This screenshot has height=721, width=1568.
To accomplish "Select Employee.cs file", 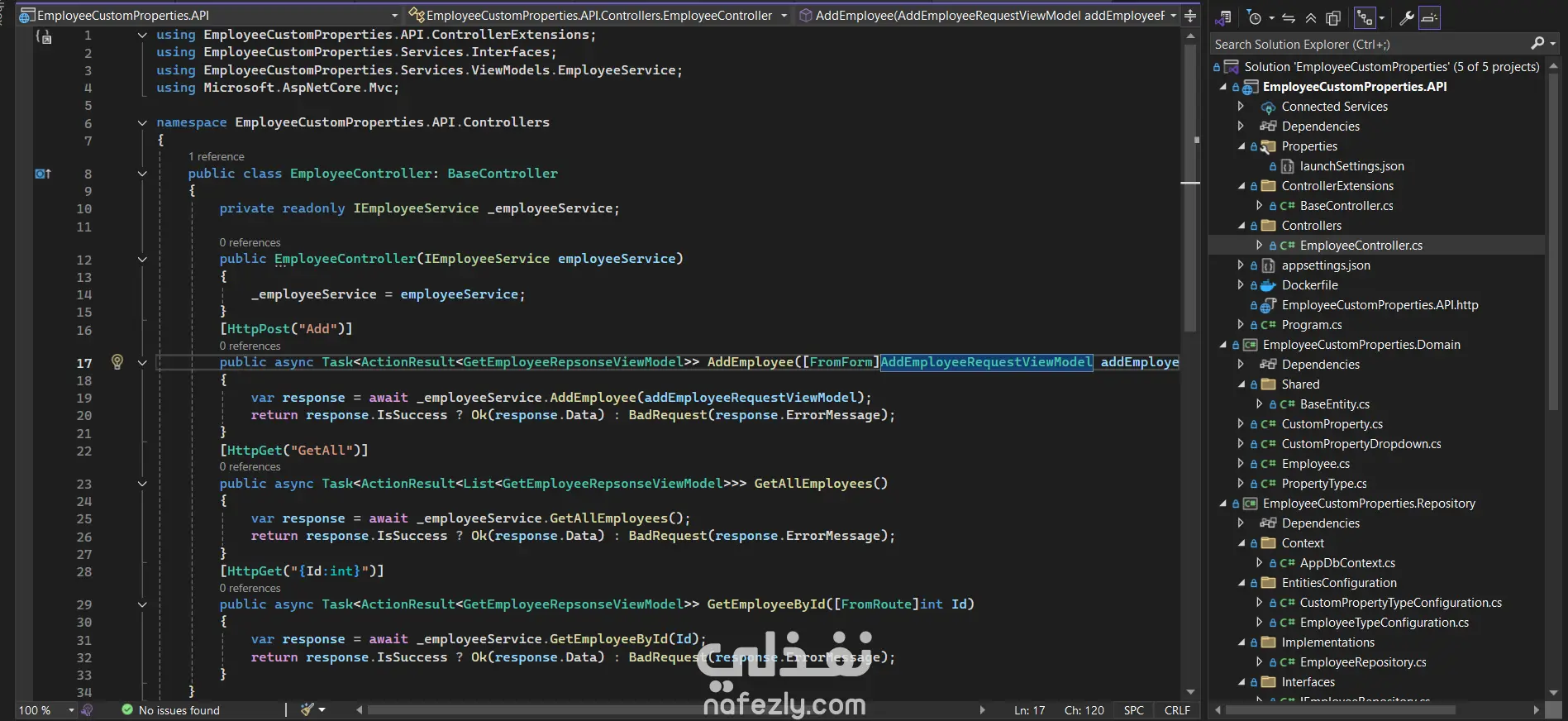I will pyautogui.click(x=1315, y=464).
